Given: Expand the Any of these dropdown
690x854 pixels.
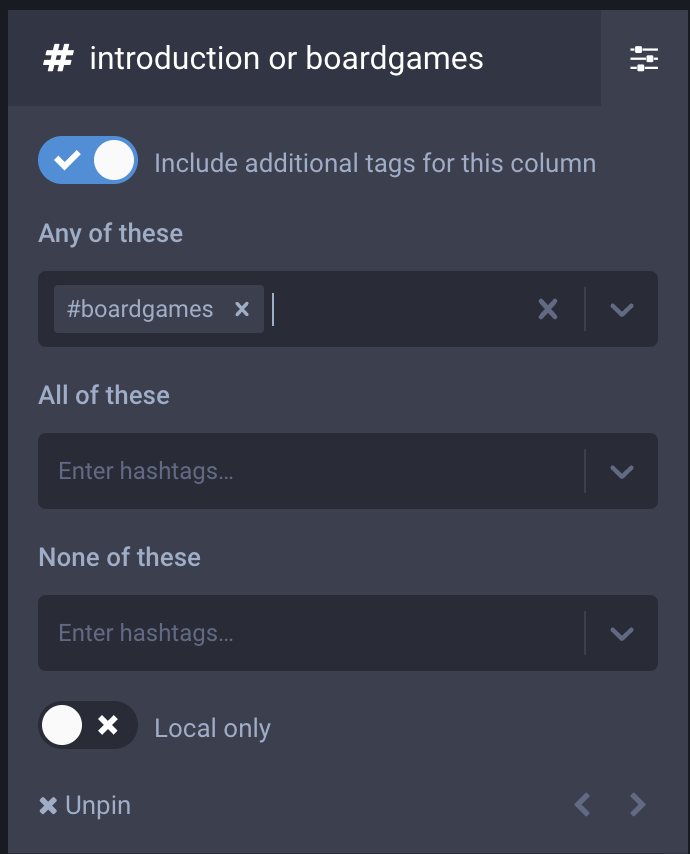Looking at the screenshot, I should [622, 309].
